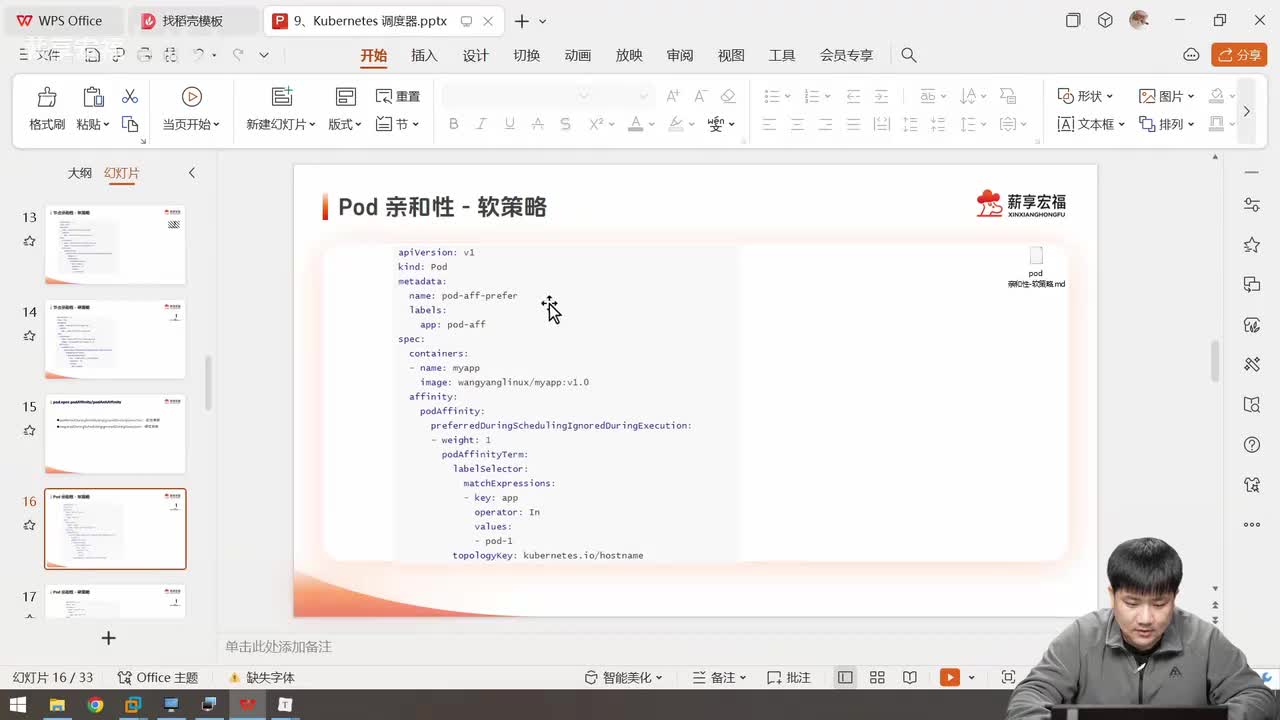This screenshot has width=1280, height=720.
Task: Switch to Outline (大纲) panel view
Action: [x=80, y=173]
